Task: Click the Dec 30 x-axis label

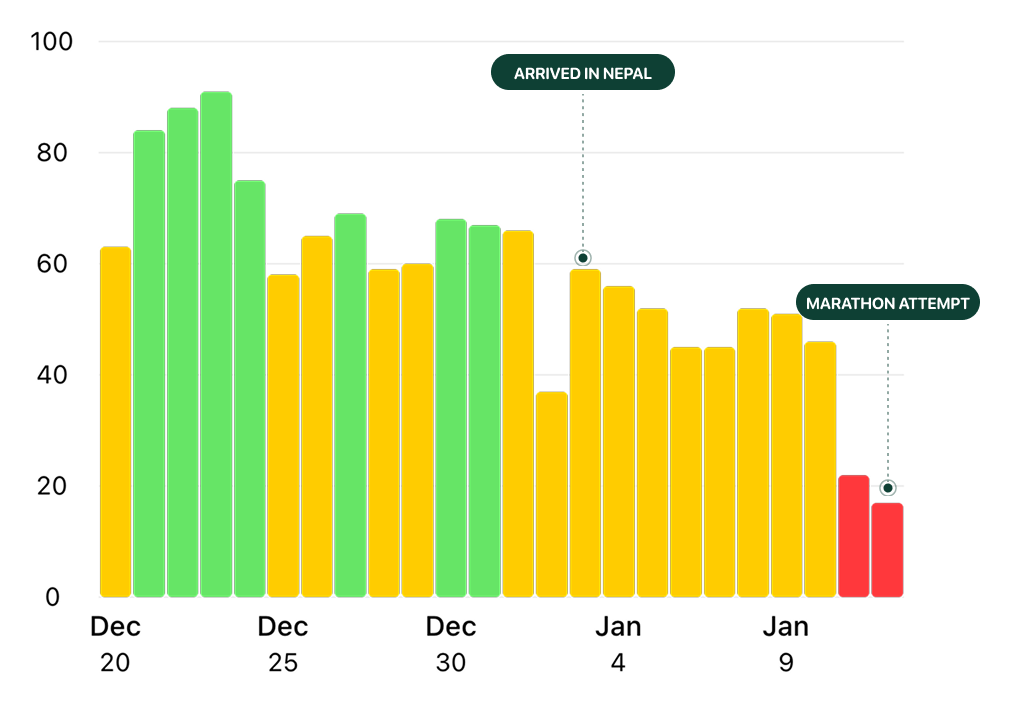Action: tap(451, 644)
